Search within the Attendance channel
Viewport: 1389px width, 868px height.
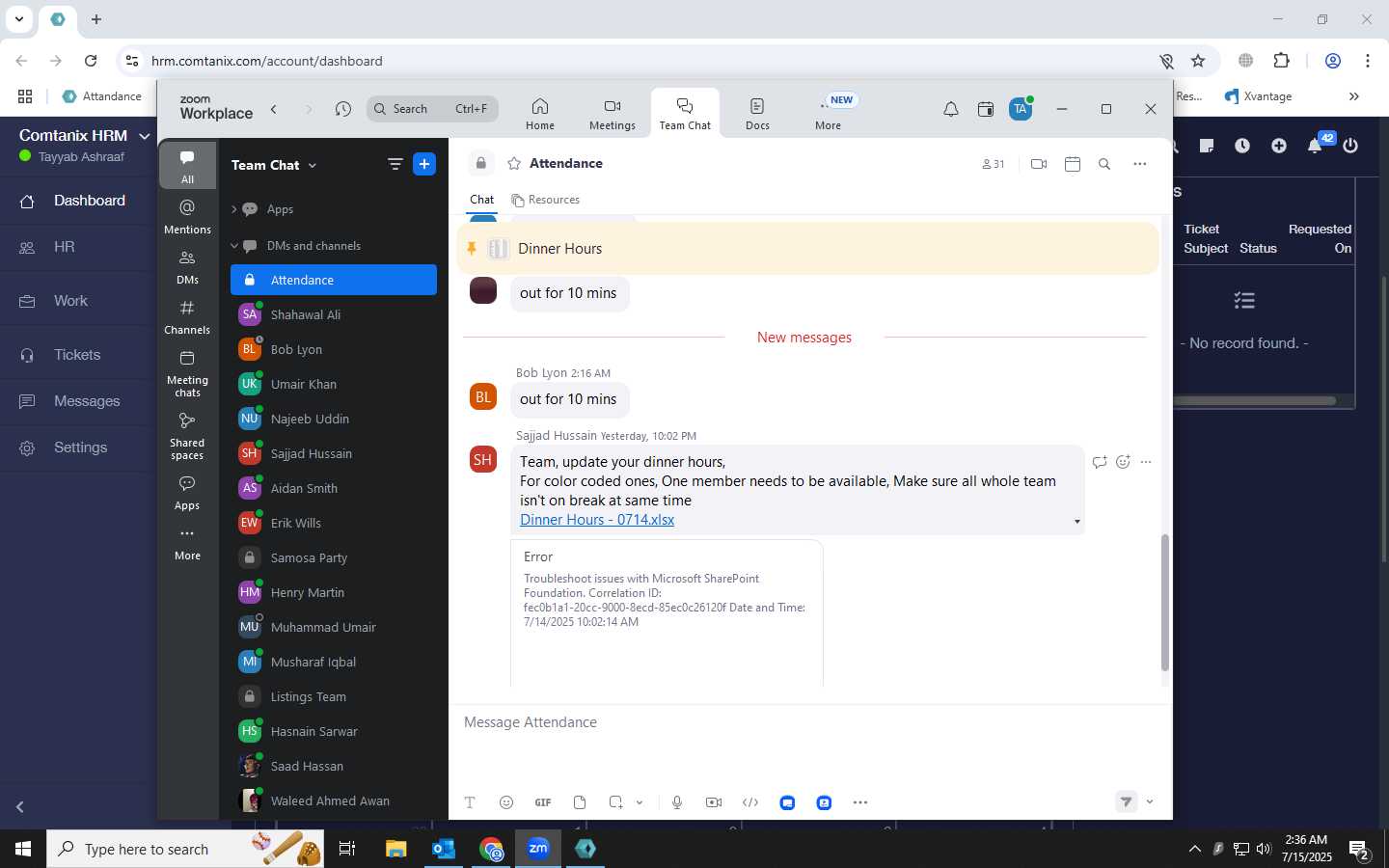1104,164
